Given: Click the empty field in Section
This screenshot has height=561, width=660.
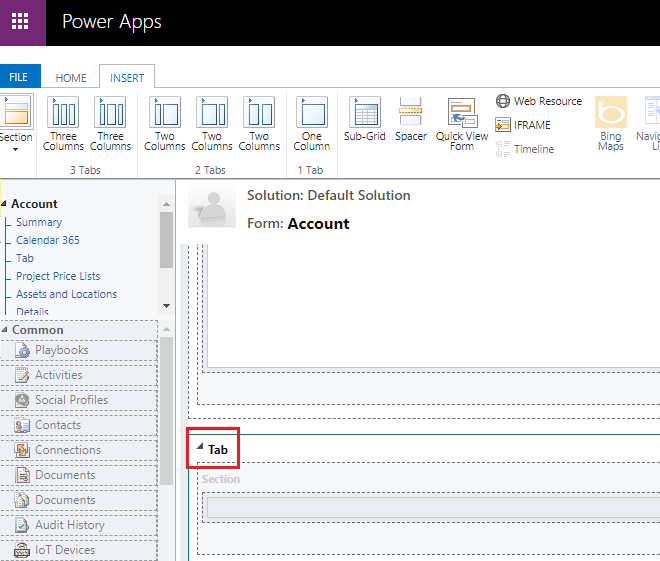Looking at the screenshot, I should click(x=433, y=508).
